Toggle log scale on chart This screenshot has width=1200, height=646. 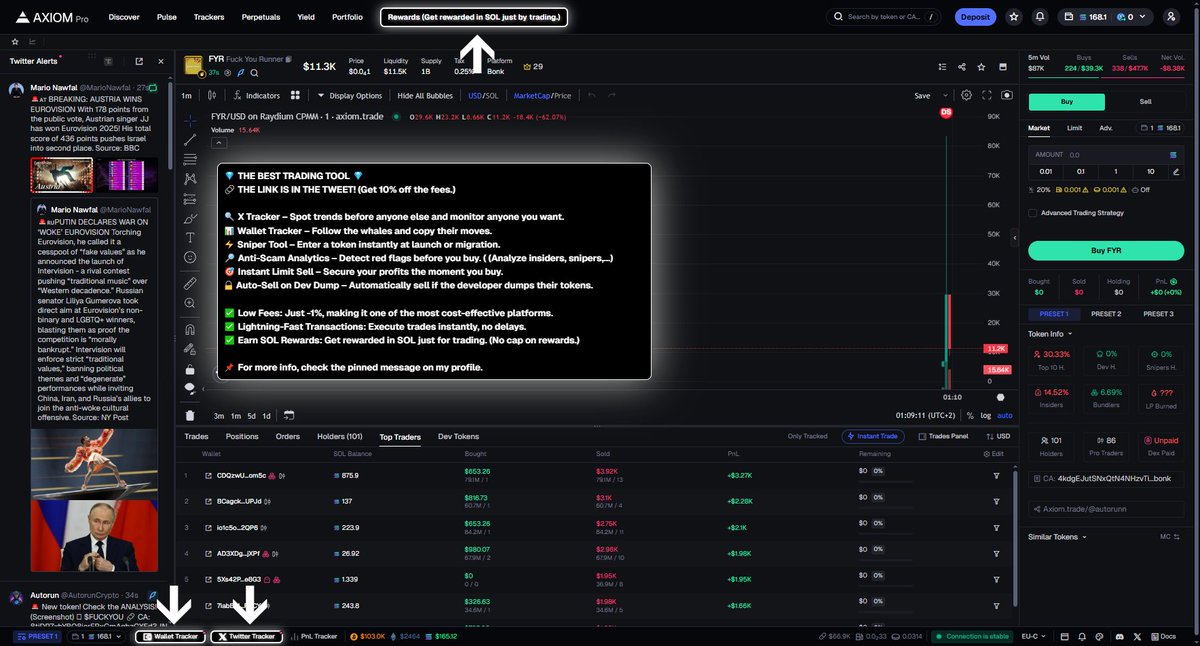point(986,415)
